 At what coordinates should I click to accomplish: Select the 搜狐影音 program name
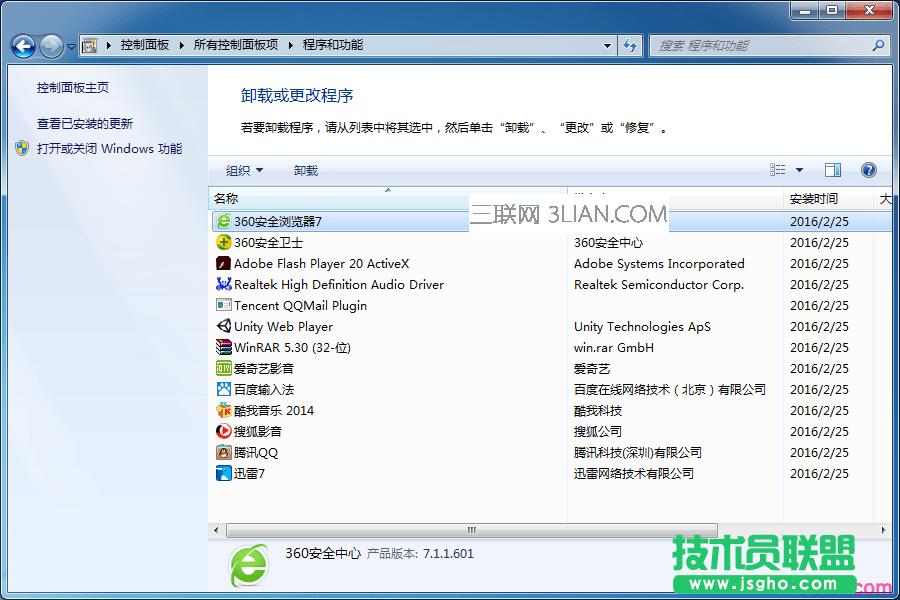coord(258,432)
